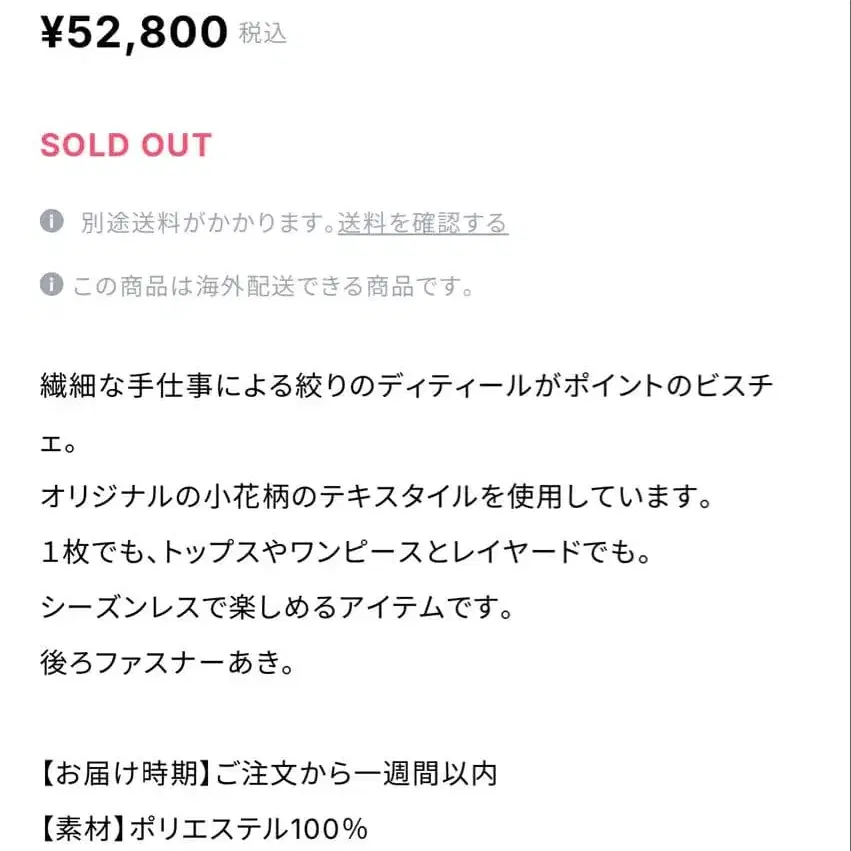
Task: Click the line 1枚でも、トップスやワンピース
Action: 345,552
